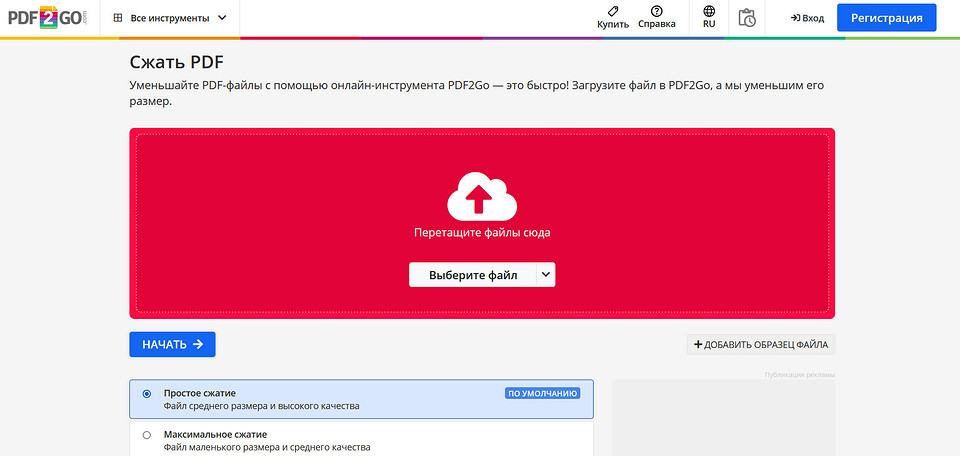
Task: Click the cloud upload icon
Action: (x=482, y=196)
